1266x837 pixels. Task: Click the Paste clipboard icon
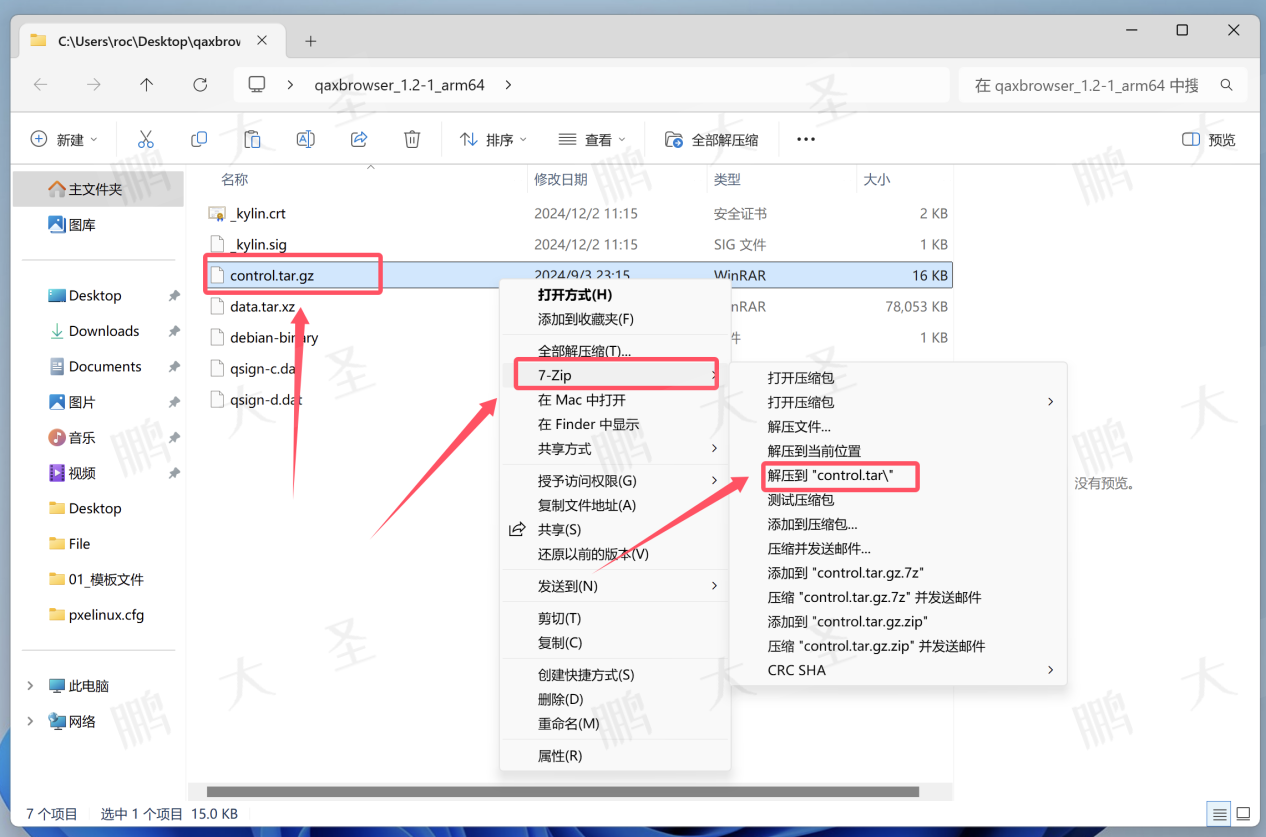point(252,140)
